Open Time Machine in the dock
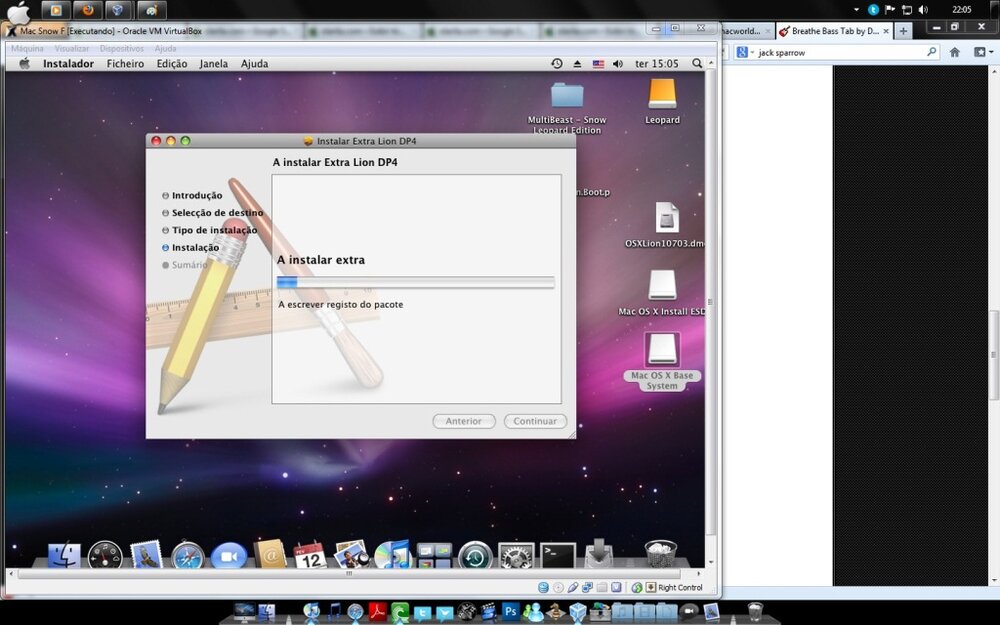This screenshot has width=1000, height=625. pos(475,555)
